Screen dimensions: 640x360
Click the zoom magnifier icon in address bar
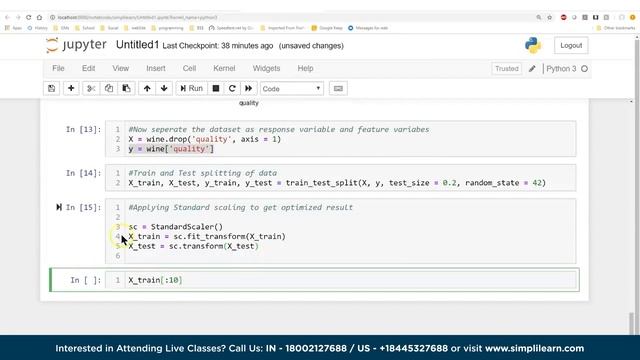(539, 18)
